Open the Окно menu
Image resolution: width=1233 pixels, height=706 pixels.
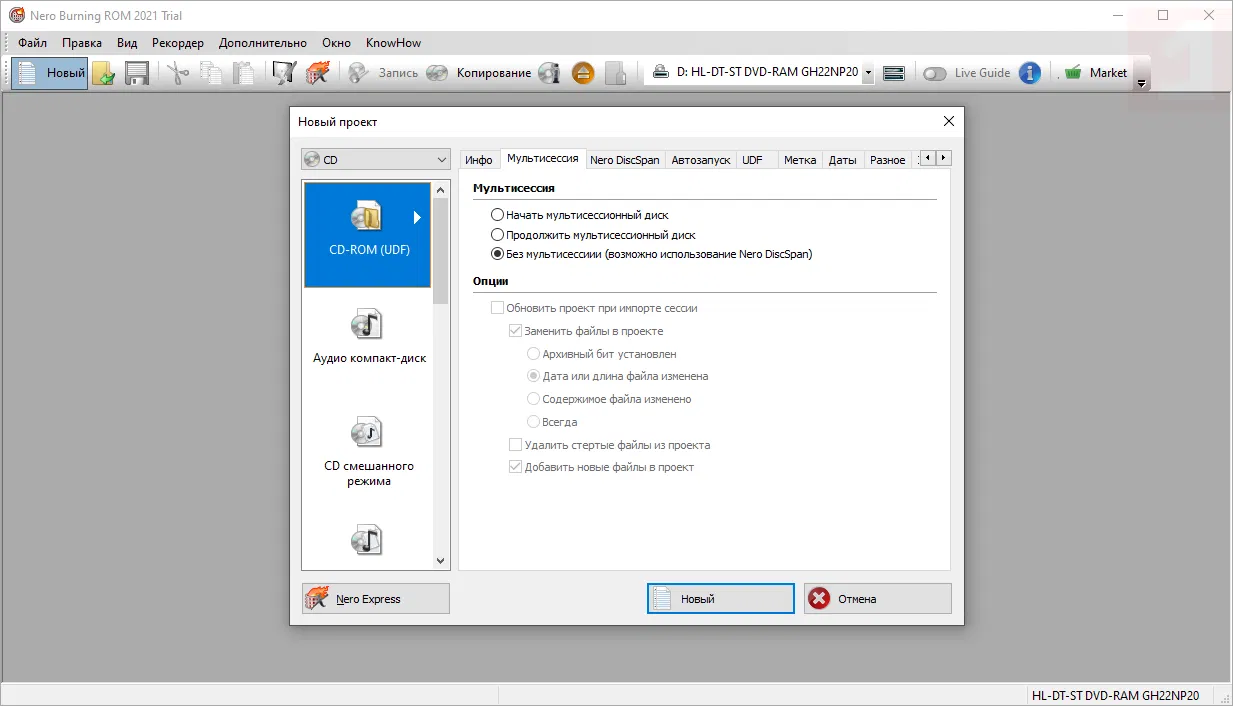337,43
